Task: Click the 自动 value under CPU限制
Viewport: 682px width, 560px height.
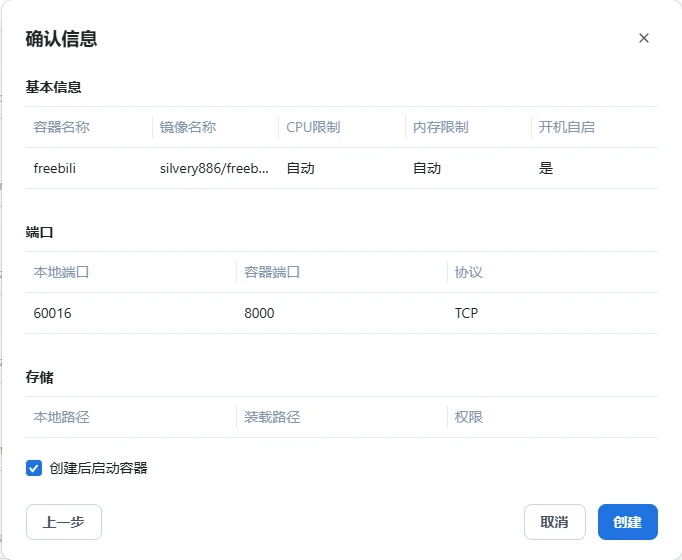Action: pos(300,168)
